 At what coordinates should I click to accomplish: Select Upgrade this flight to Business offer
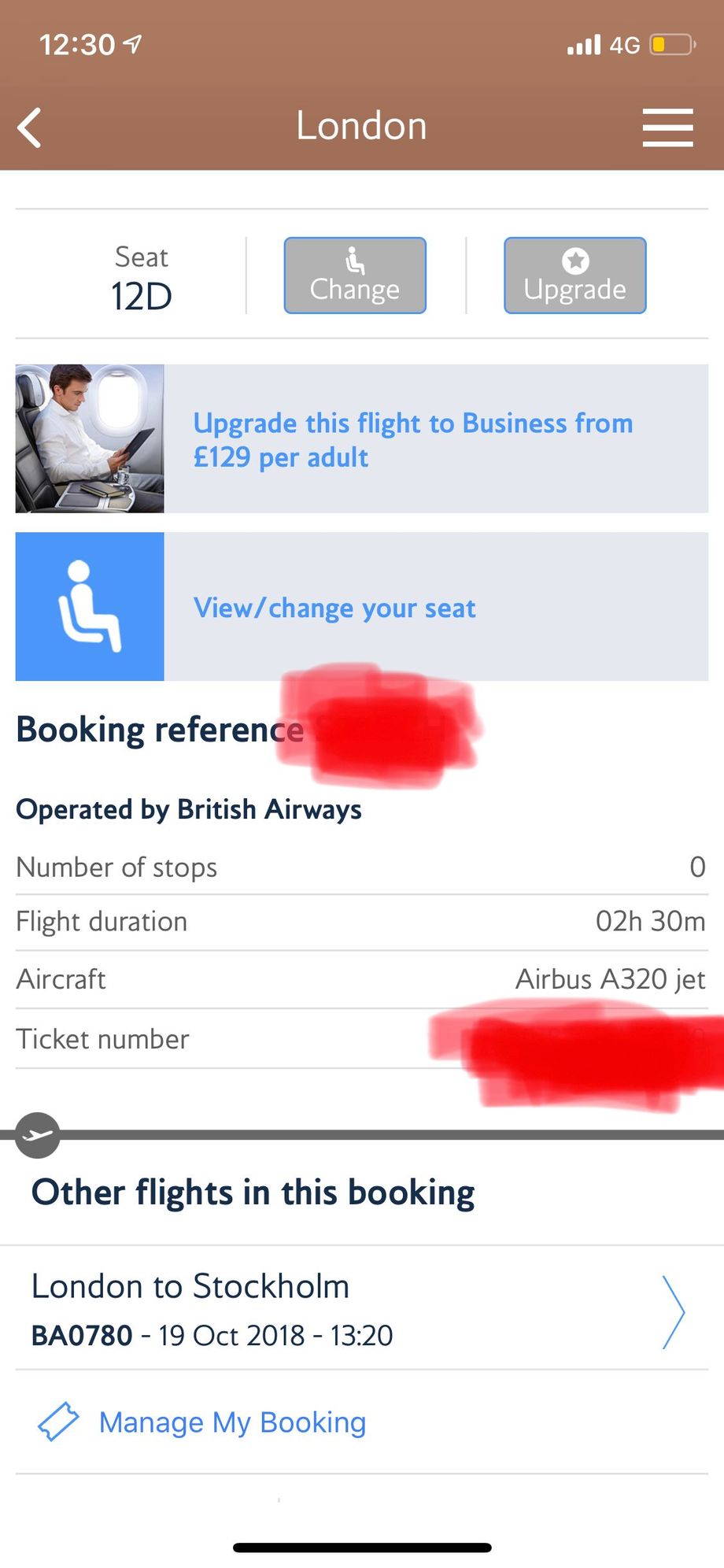tap(413, 440)
